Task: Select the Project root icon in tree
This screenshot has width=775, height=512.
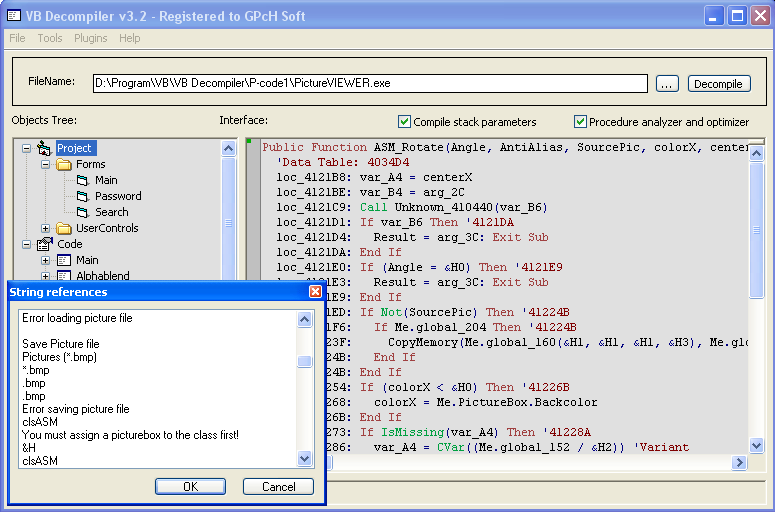Action: [x=44, y=148]
